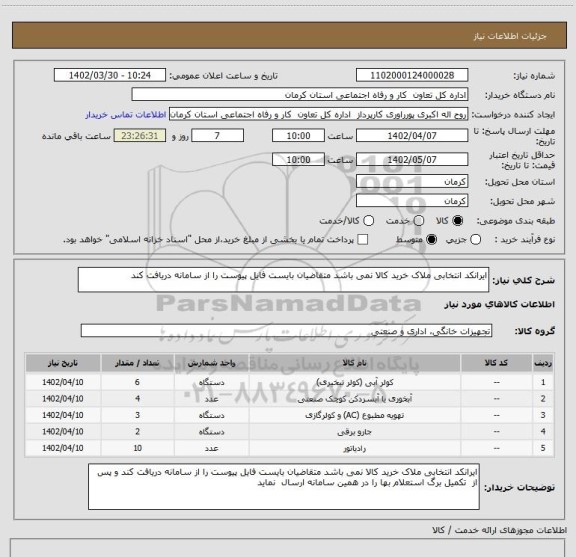Viewport: 576px width, 557px height.
Task: Select the آبخوری یا آبسردکن کوچک صنعتی item
Action: [x=354, y=399]
